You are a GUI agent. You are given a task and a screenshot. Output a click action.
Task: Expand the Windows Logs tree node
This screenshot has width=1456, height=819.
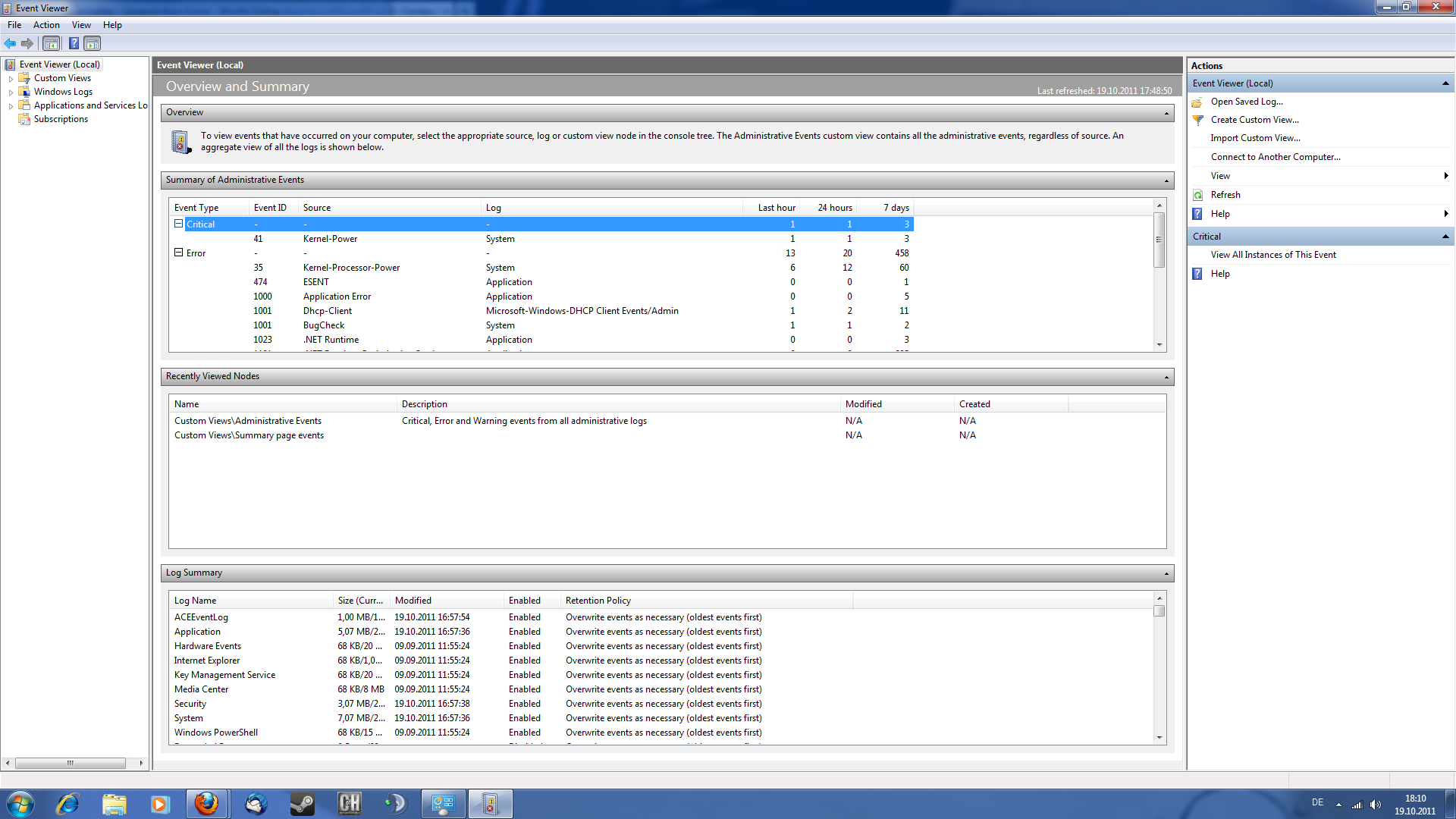[x=11, y=93]
